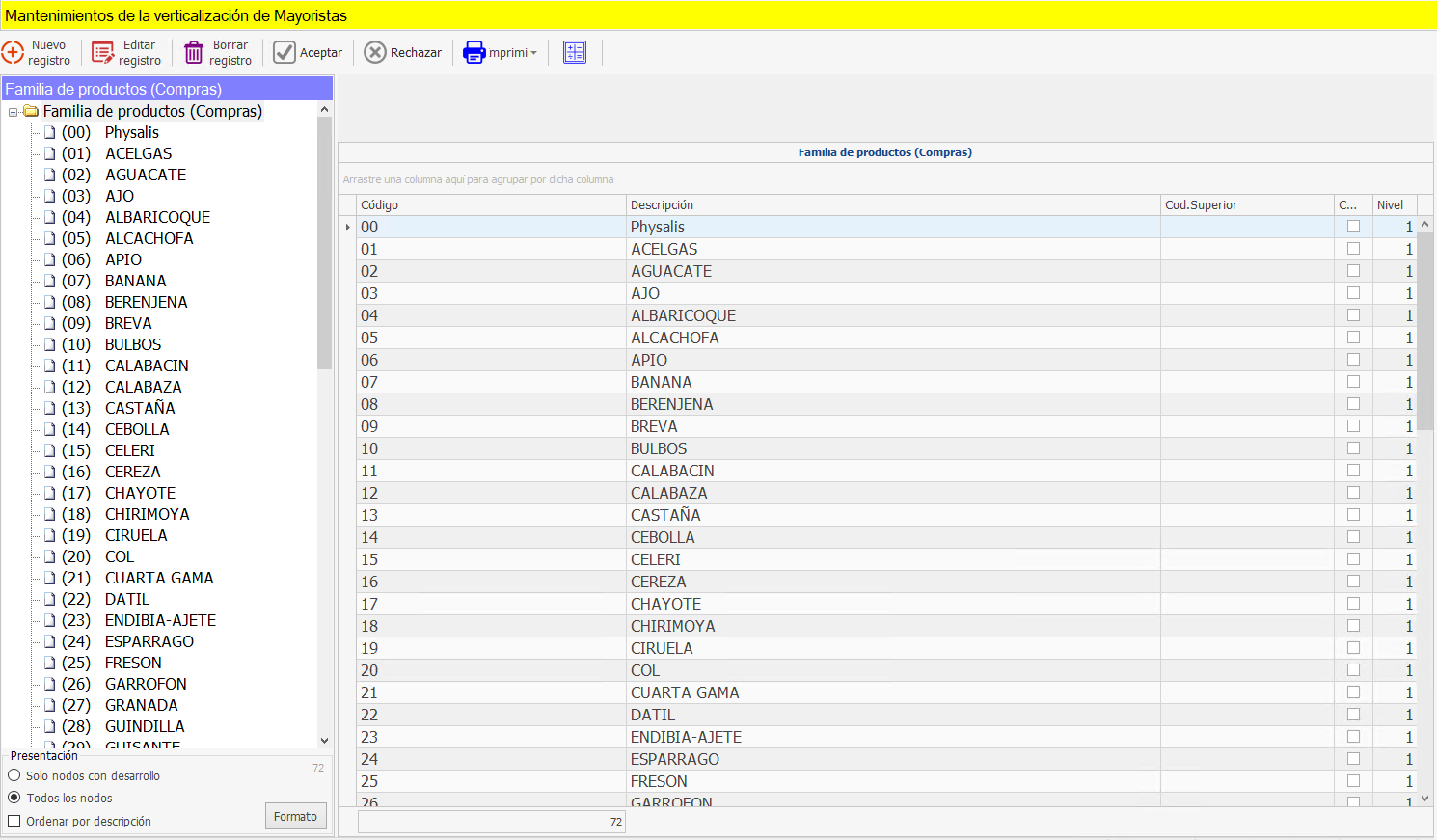The width and height of the screenshot is (1437, 840).
Task: Enable Ordenar por descripción checkbox
Action: pos(14,821)
